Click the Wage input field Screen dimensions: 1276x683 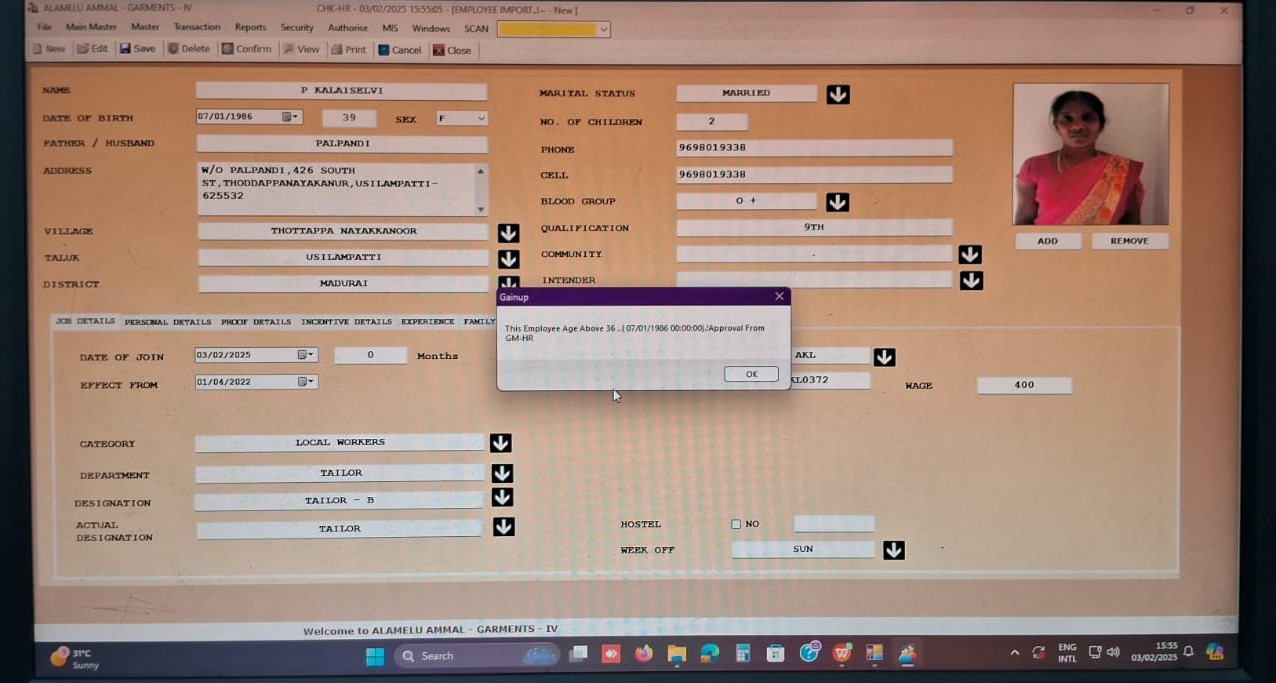tap(1024, 385)
